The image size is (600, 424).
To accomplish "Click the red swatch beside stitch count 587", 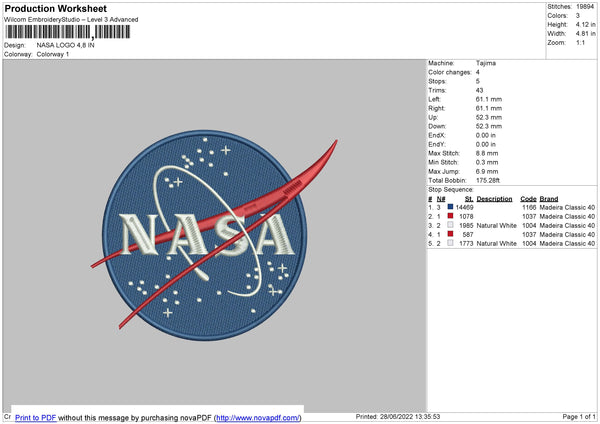I will pos(450,234).
